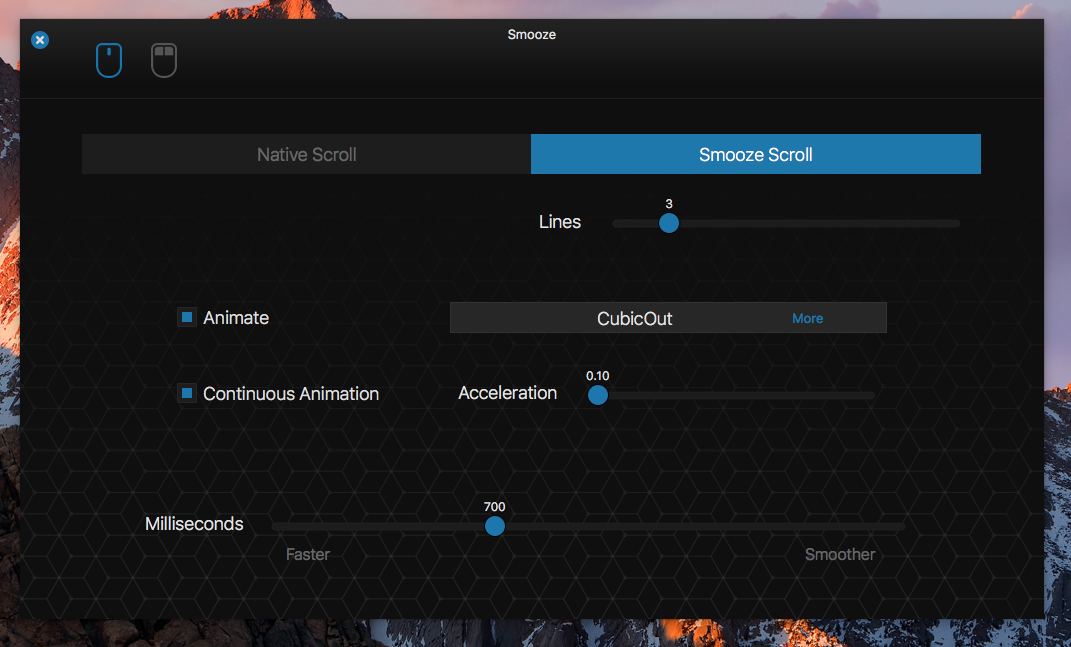Open the CubicOut easing dropdown
The image size is (1071, 647).
(668, 318)
